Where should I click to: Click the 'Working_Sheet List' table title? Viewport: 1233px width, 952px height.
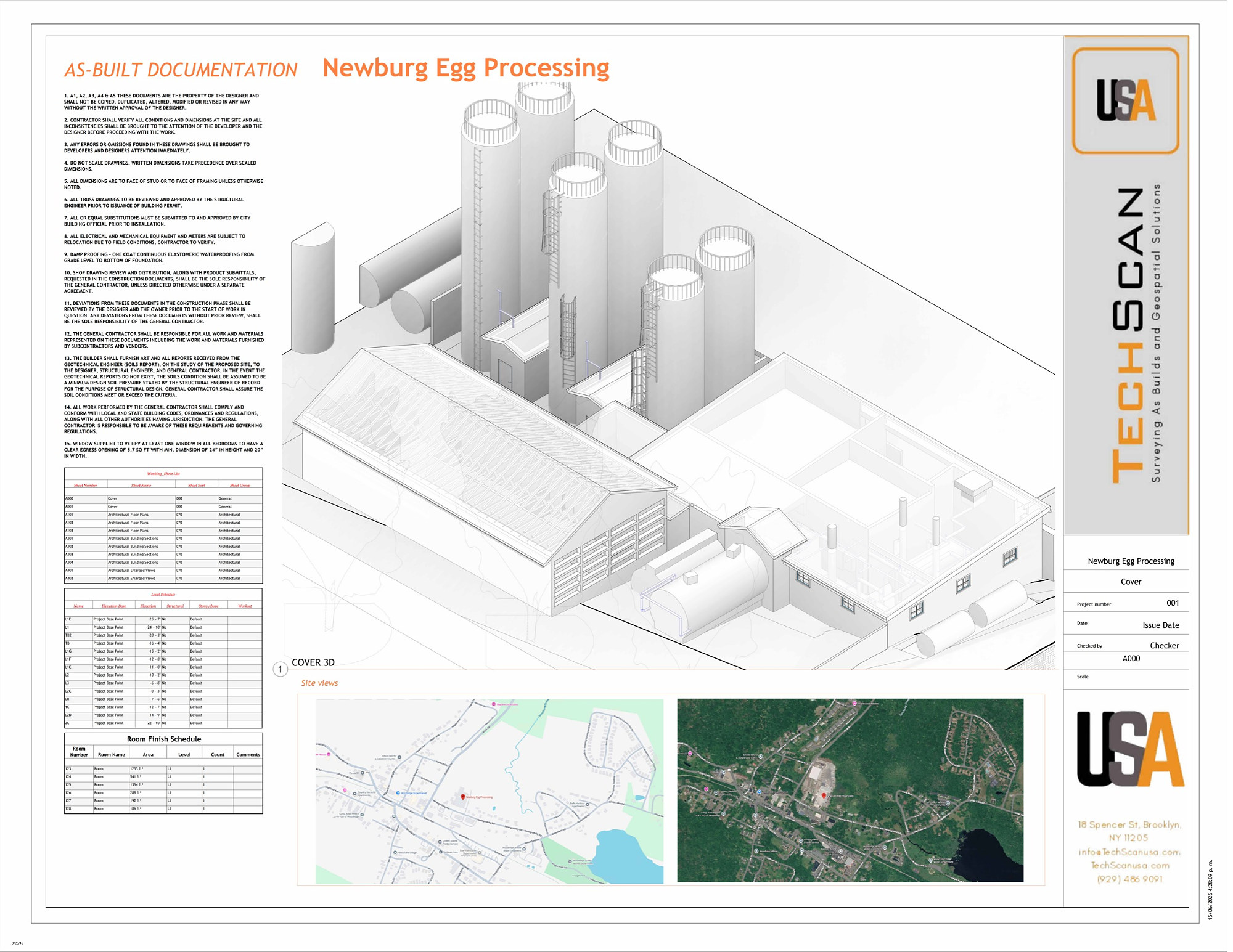click(x=163, y=474)
